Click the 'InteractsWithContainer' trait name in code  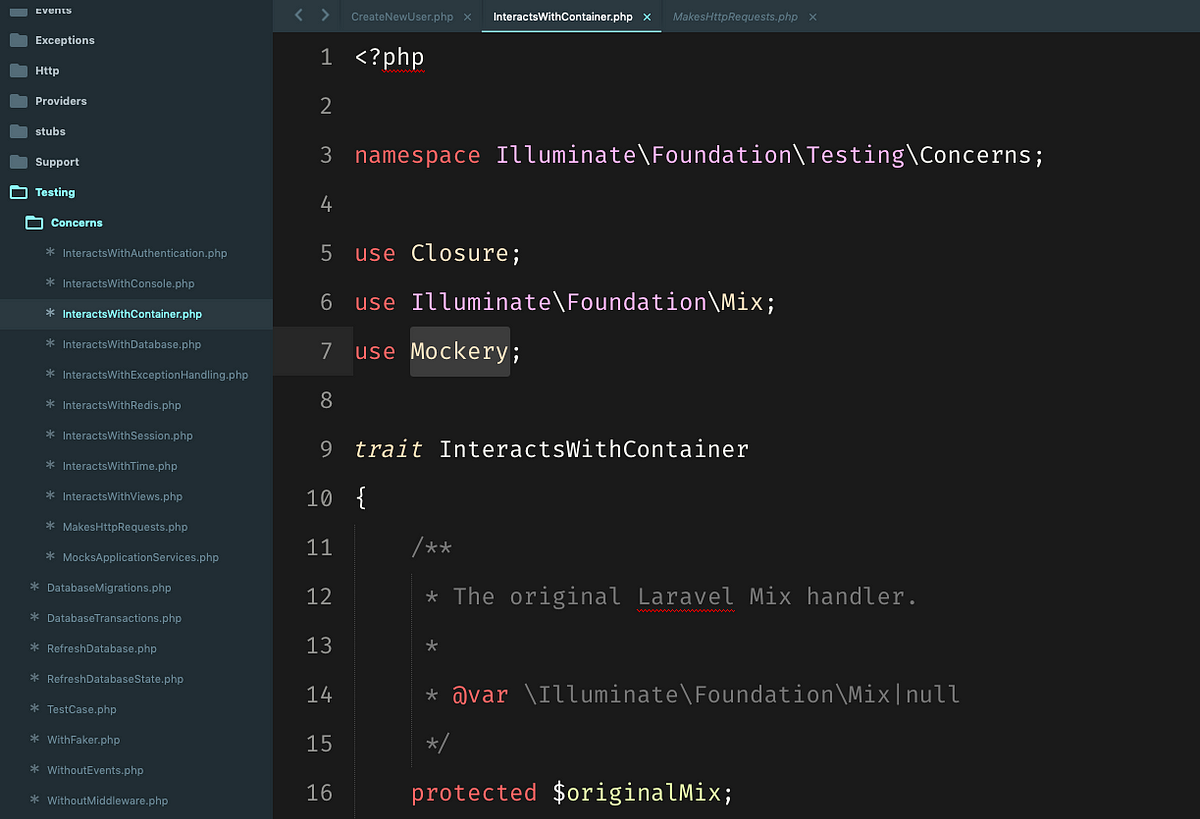click(x=594, y=449)
